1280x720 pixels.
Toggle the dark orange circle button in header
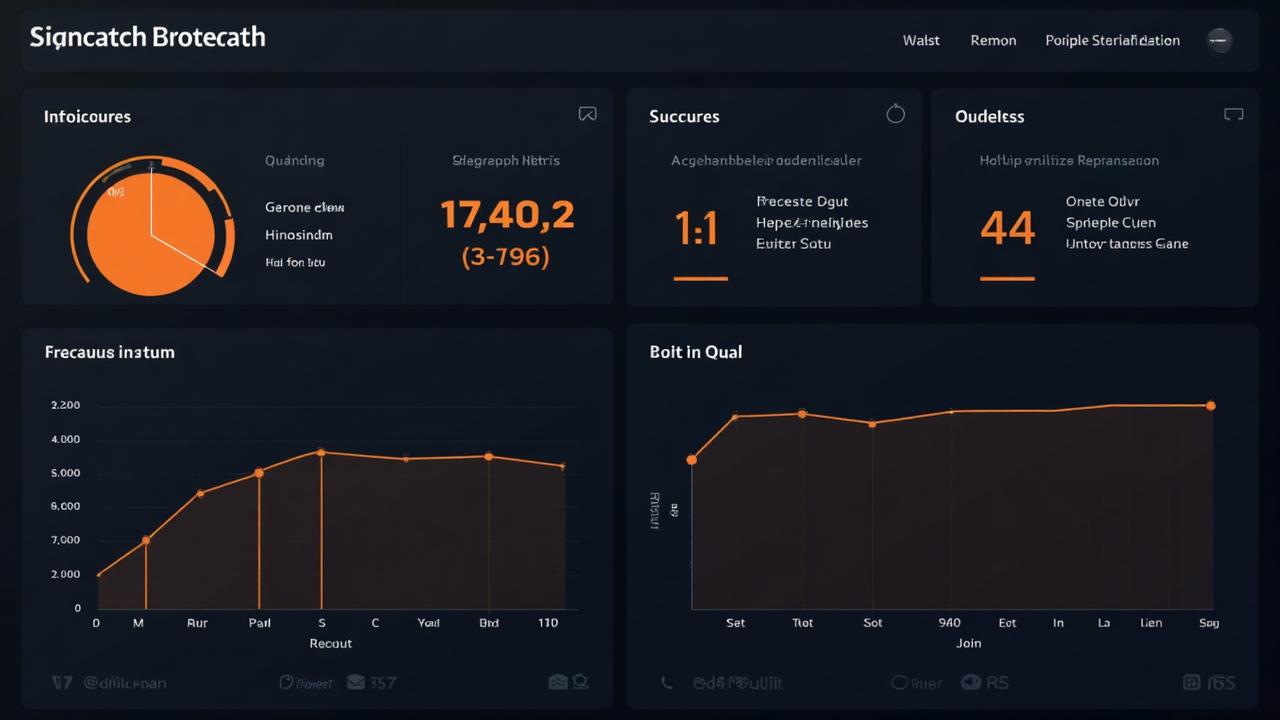1219,41
